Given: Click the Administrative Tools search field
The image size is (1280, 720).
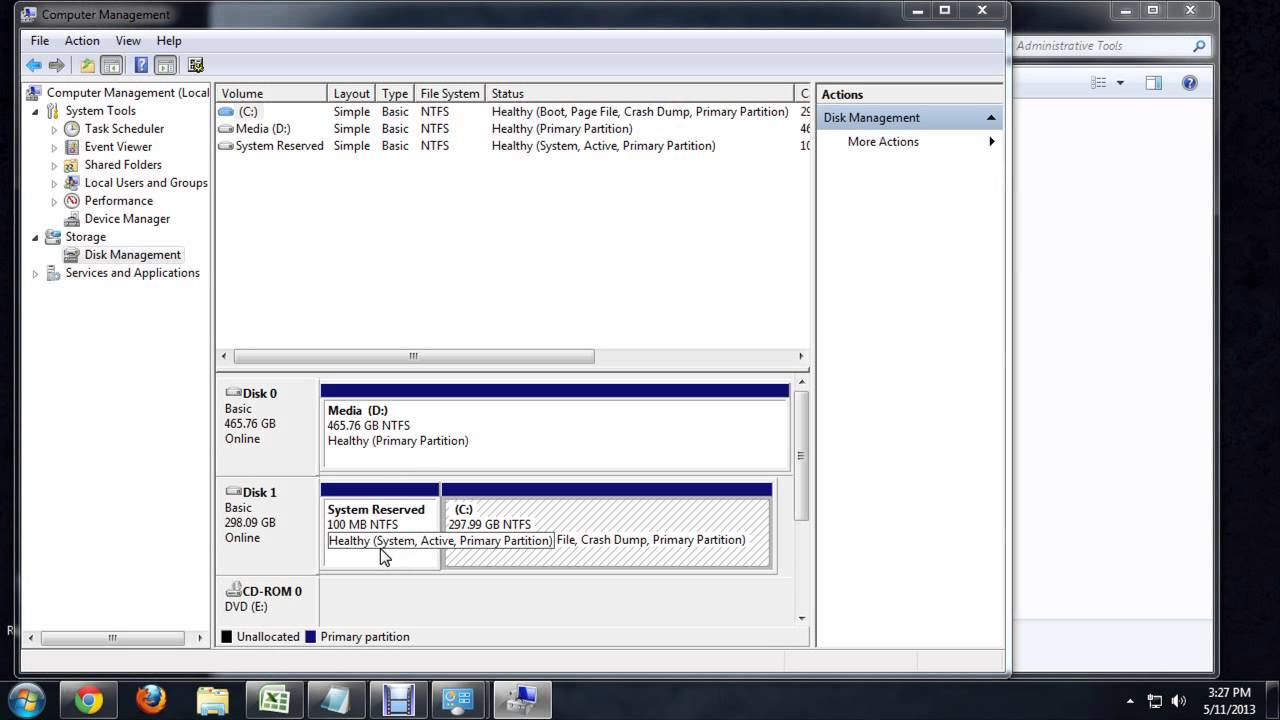Looking at the screenshot, I should (1112, 46).
